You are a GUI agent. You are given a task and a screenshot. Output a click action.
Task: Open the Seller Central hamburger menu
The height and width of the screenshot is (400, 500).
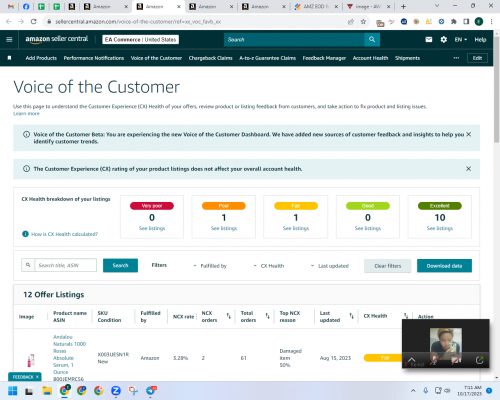coord(9,40)
